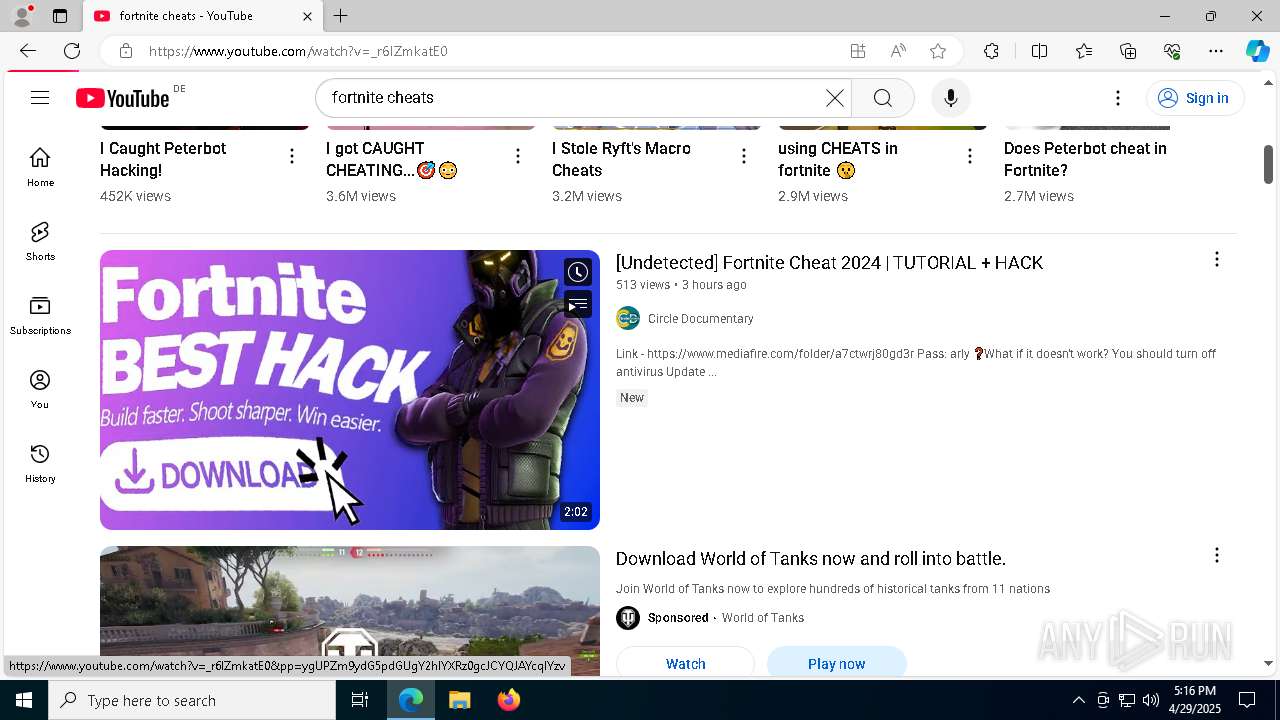The height and width of the screenshot is (720, 1280).
Task: Clear the search box with the X icon
Action: [834, 97]
